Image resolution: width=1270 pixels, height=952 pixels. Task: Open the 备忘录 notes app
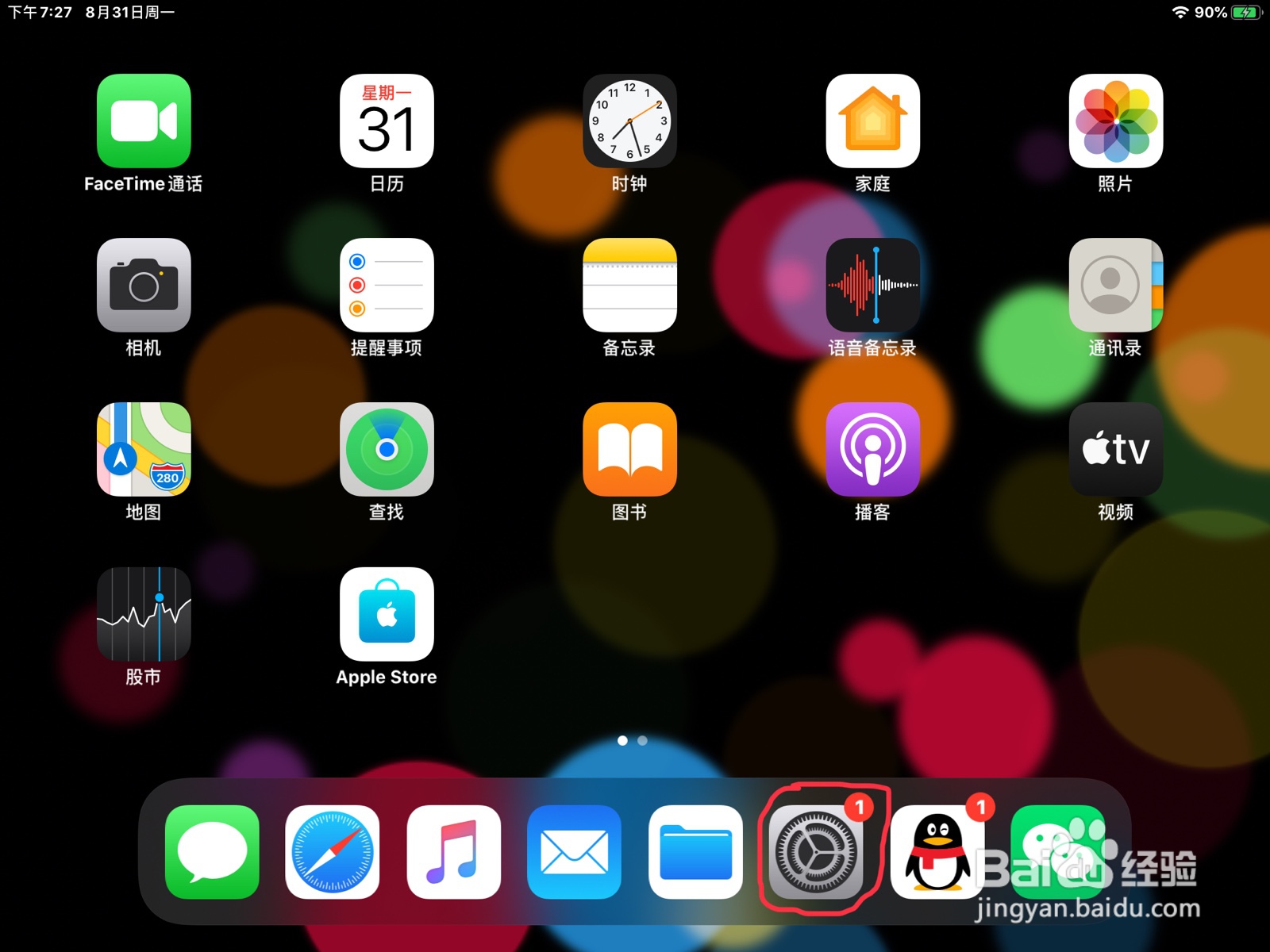coord(629,285)
